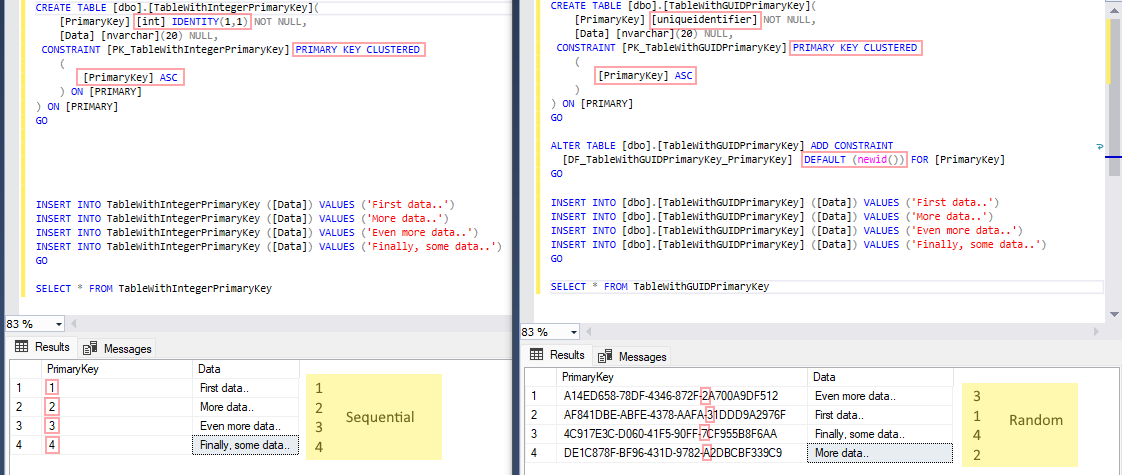Select the Results tab in the left pane
Screen dimensions: 1122x475
point(44,347)
